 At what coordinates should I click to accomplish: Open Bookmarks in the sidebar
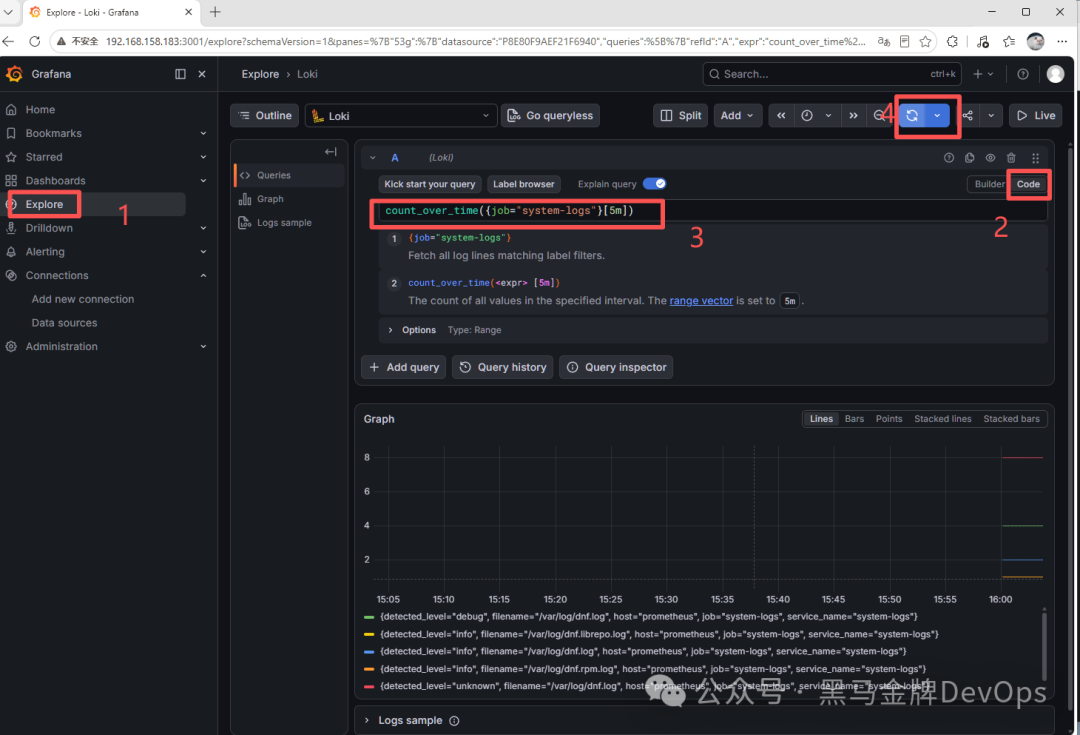point(53,133)
